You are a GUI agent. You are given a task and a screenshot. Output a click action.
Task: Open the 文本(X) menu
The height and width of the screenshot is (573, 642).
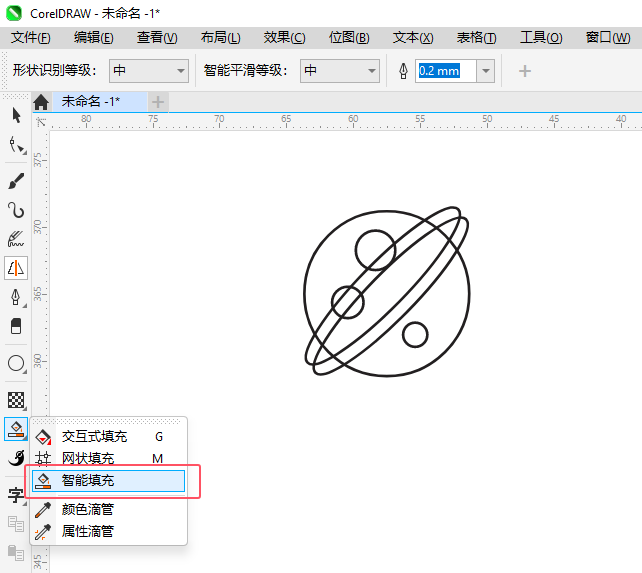click(x=413, y=38)
